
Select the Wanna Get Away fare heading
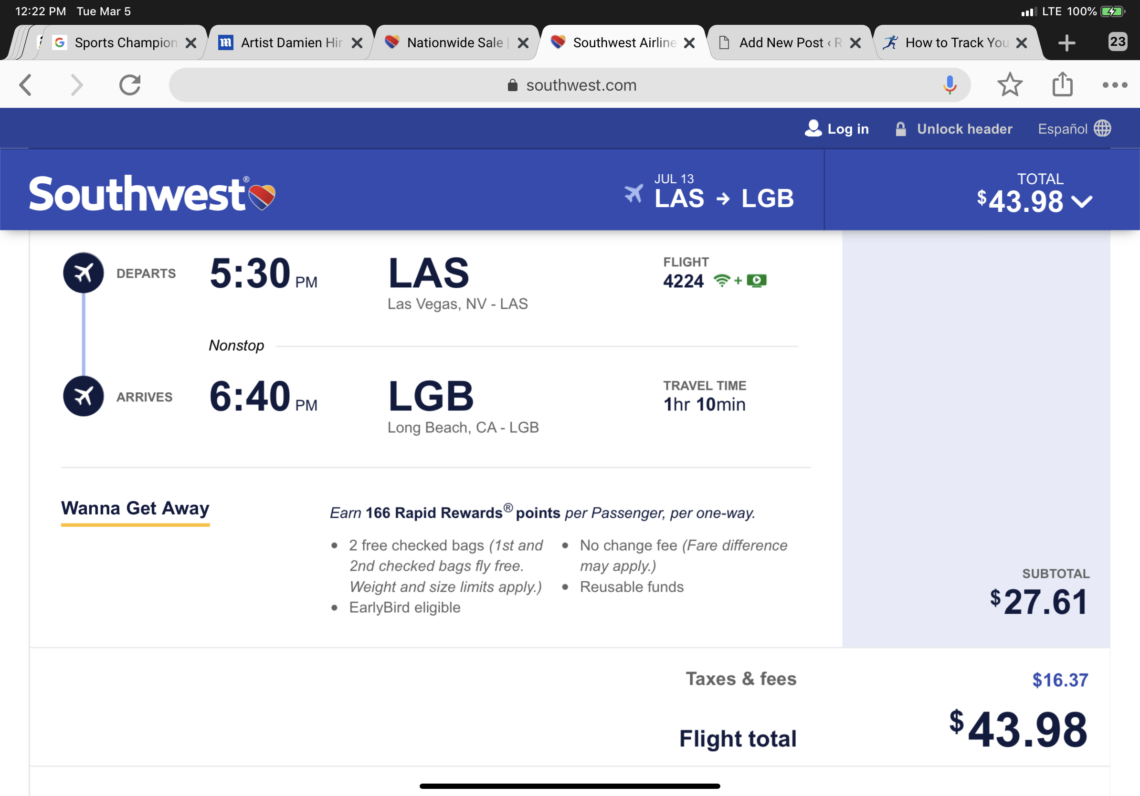click(135, 508)
